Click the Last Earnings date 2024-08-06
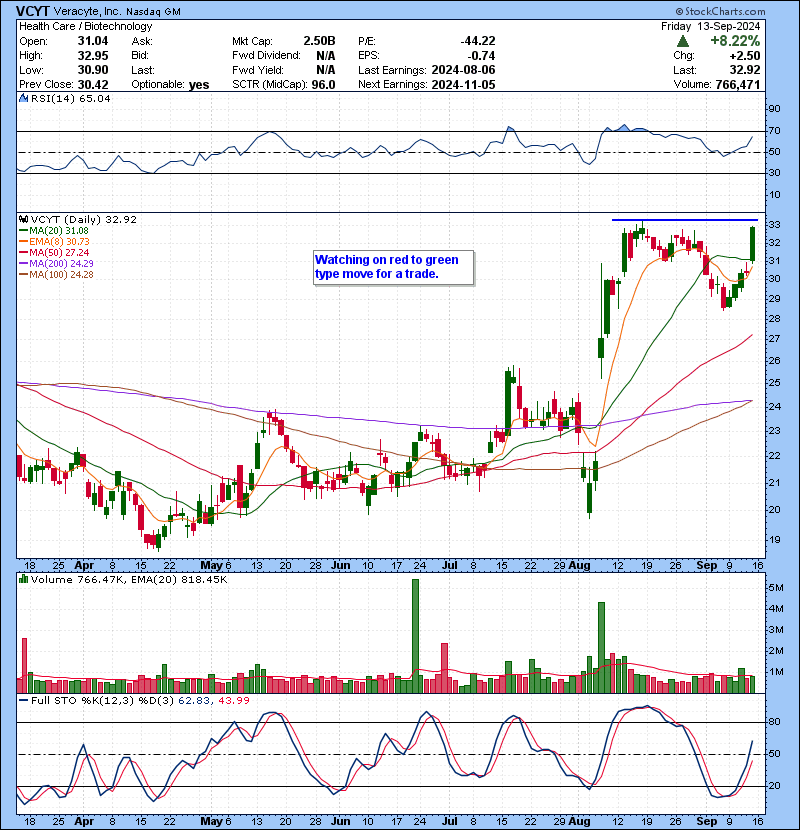 pos(463,70)
